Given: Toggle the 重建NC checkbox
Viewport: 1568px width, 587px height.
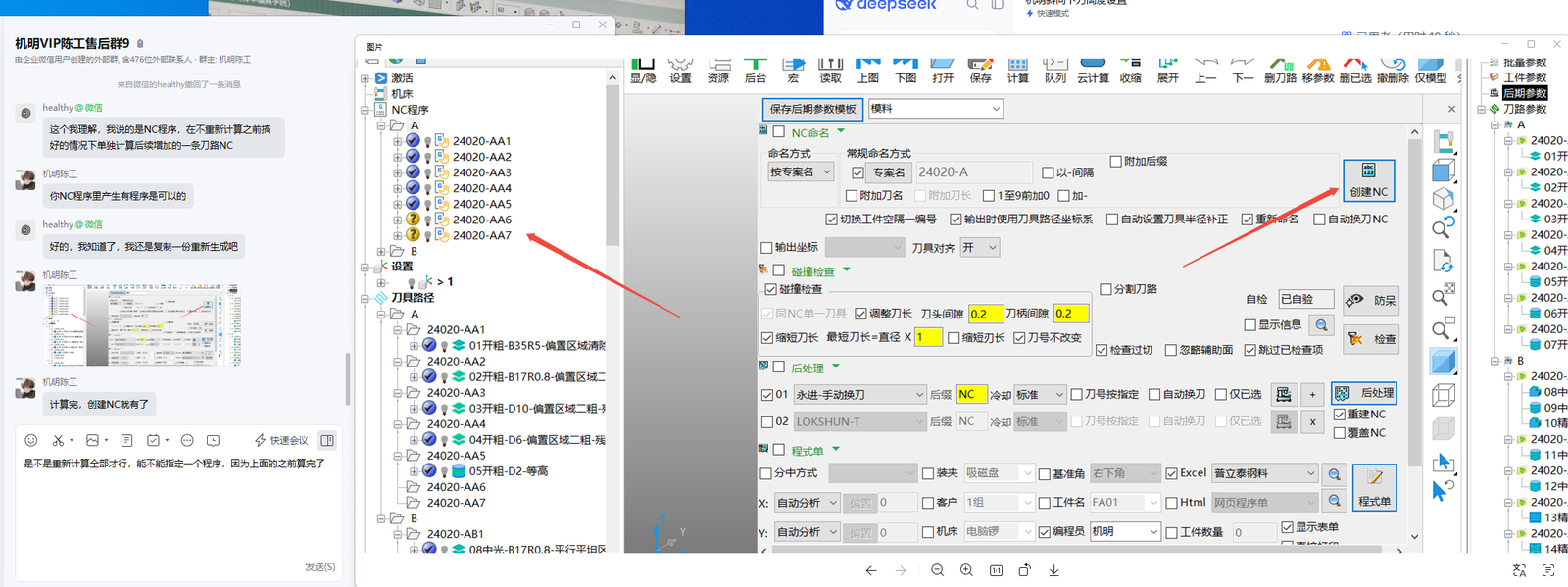Looking at the screenshot, I should [x=1340, y=415].
